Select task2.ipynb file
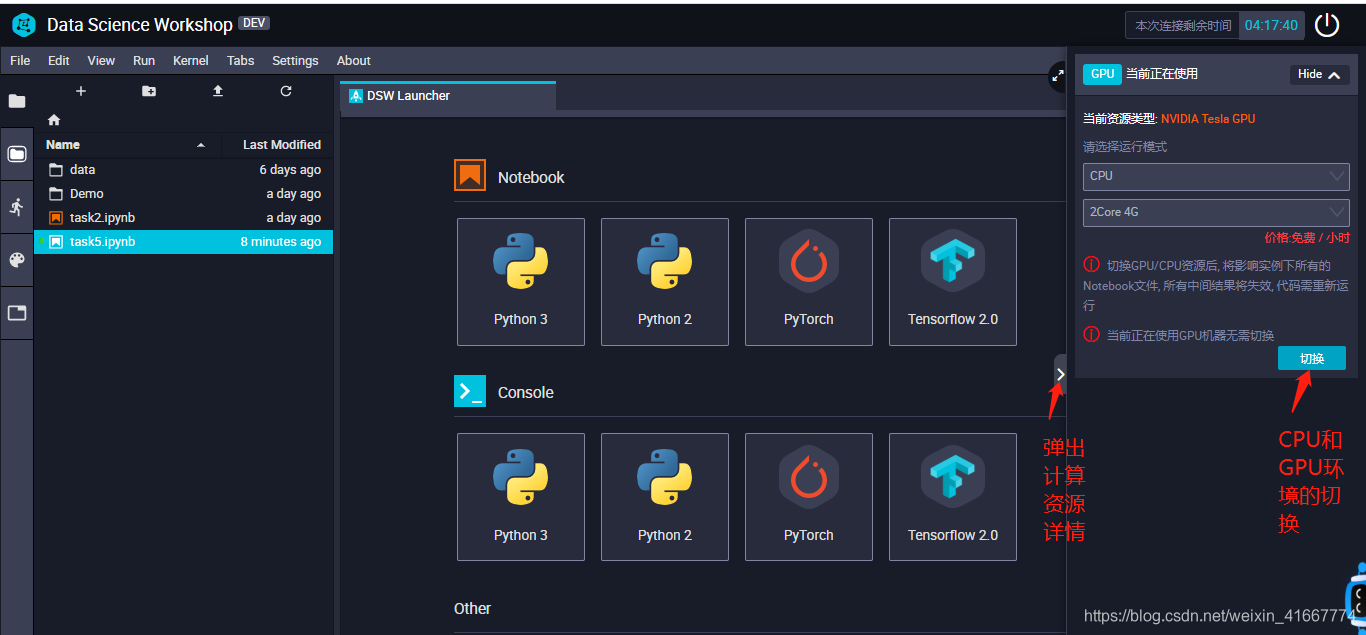1366x635 pixels. [x=184, y=218]
